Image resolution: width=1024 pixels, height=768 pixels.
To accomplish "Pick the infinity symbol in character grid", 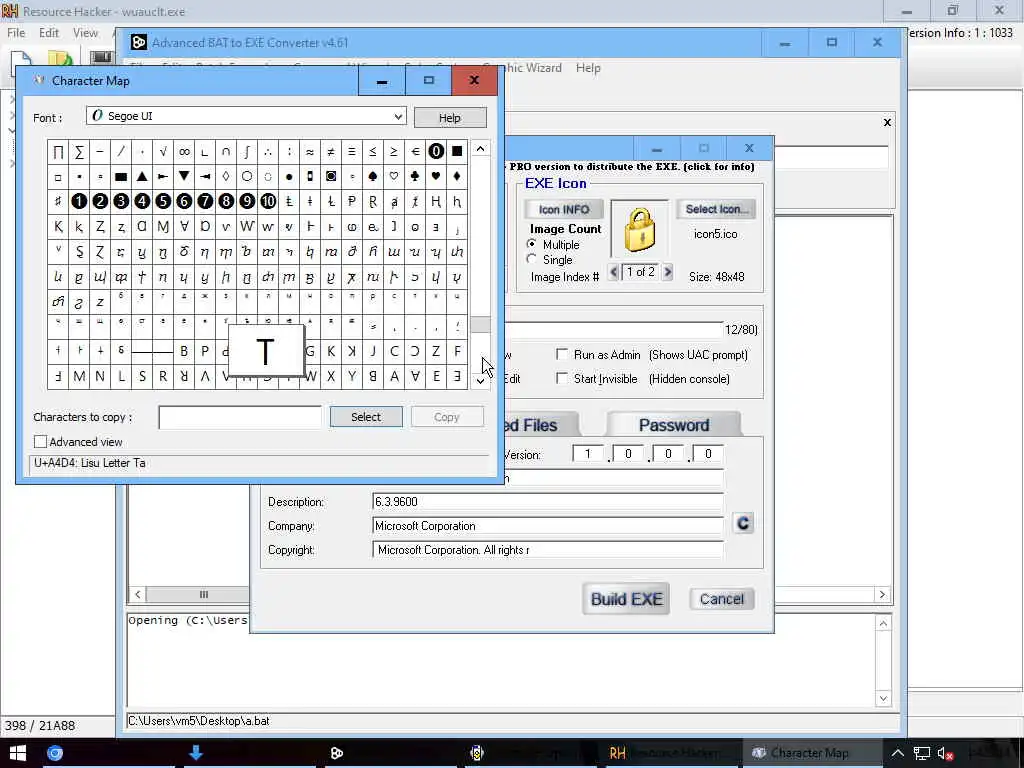I will (184, 152).
